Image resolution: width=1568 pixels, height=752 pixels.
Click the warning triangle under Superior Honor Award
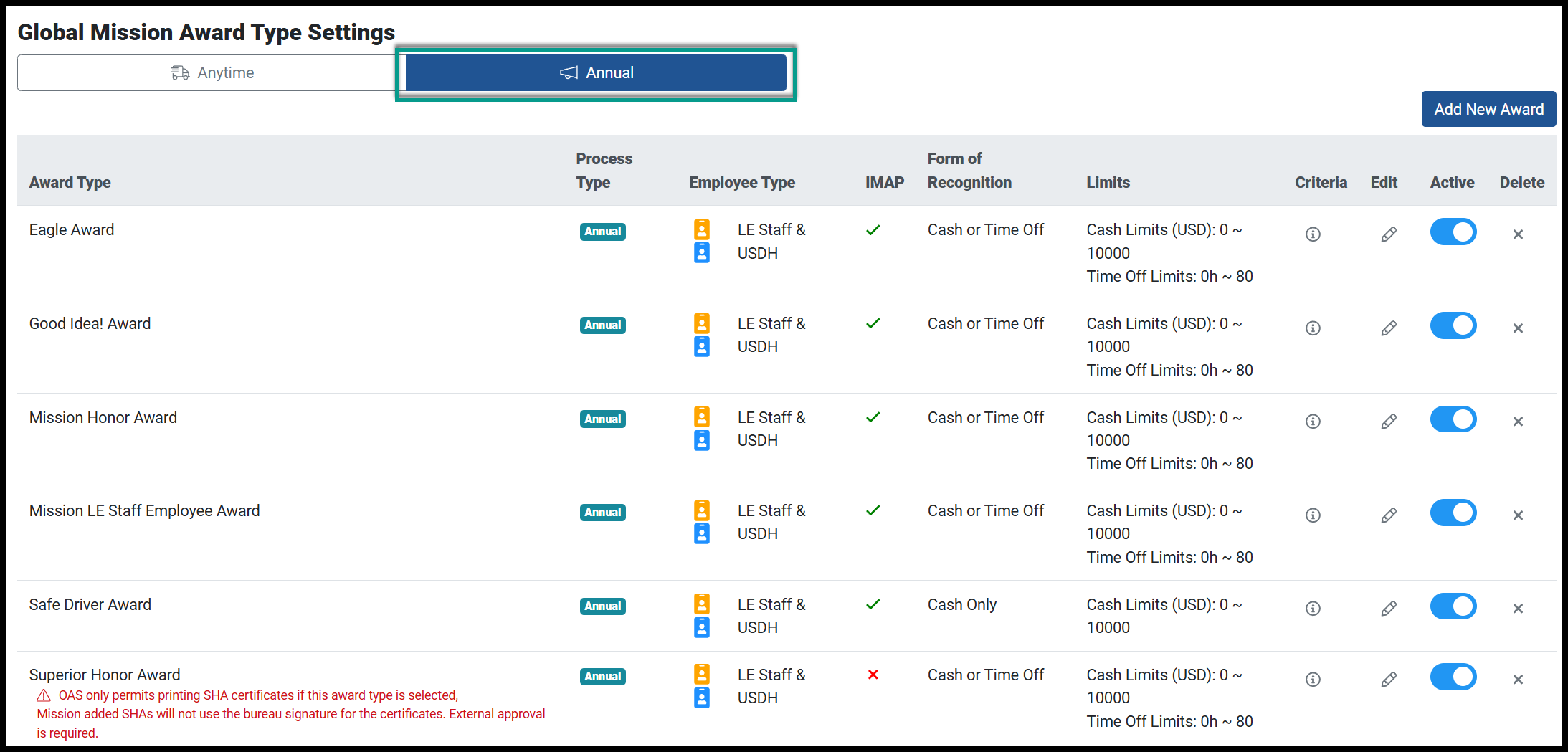(x=44, y=695)
